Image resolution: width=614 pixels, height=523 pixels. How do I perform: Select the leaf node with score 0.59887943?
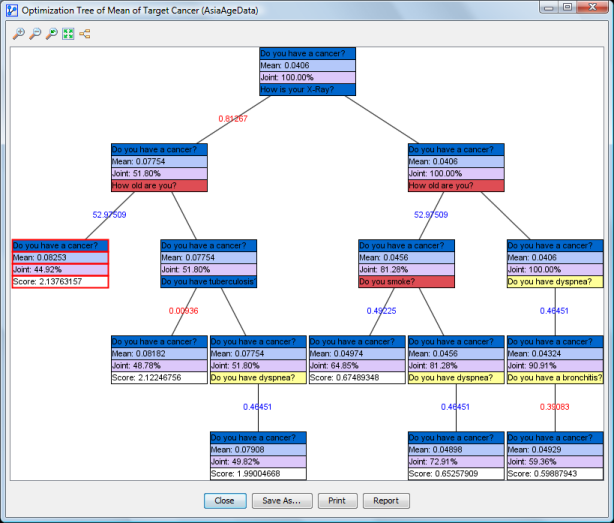(555, 455)
